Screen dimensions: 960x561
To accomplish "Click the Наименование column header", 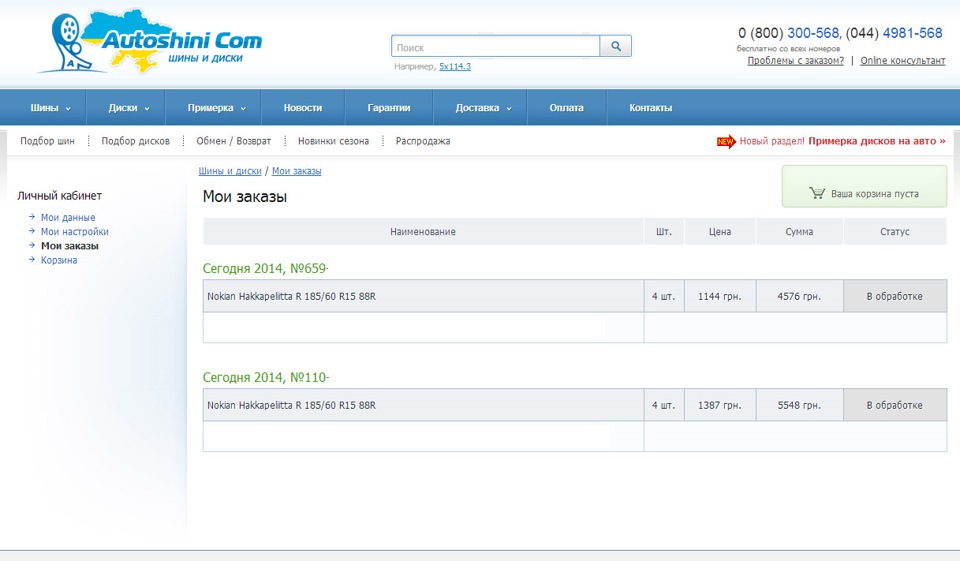I will coord(423,232).
